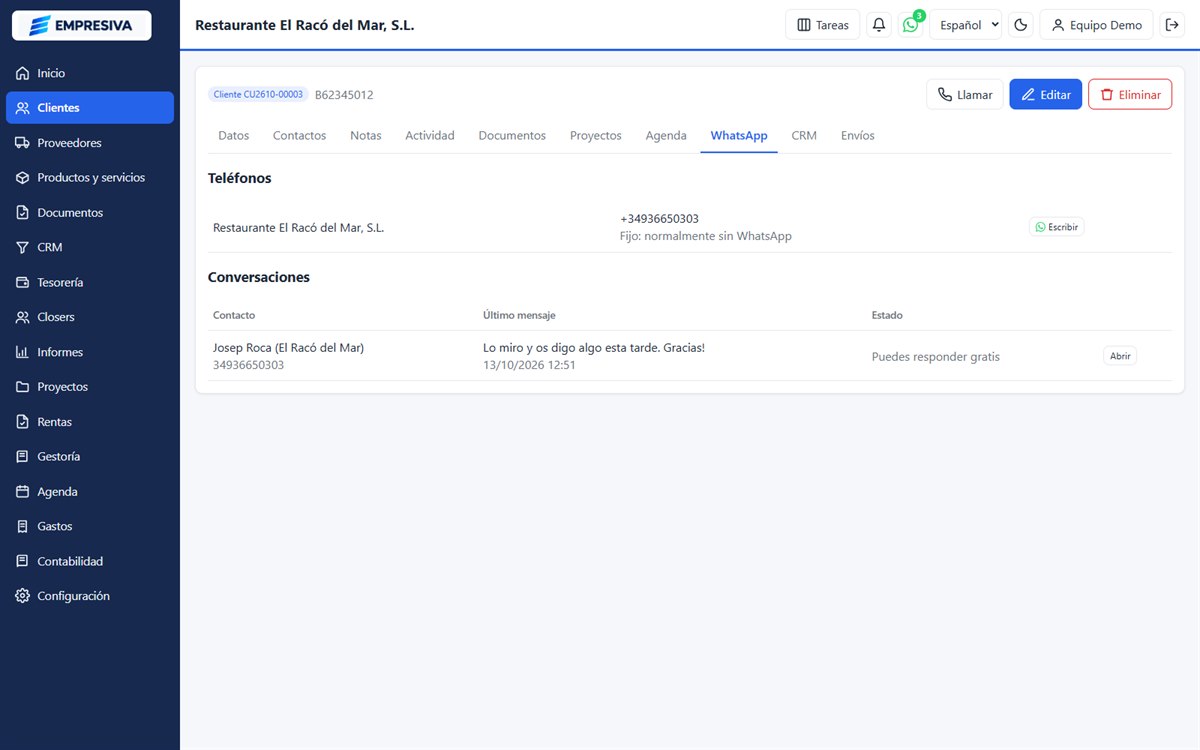Click the logout arrow icon
This screenshot has width=1200, height=750.
(1173, 25)
